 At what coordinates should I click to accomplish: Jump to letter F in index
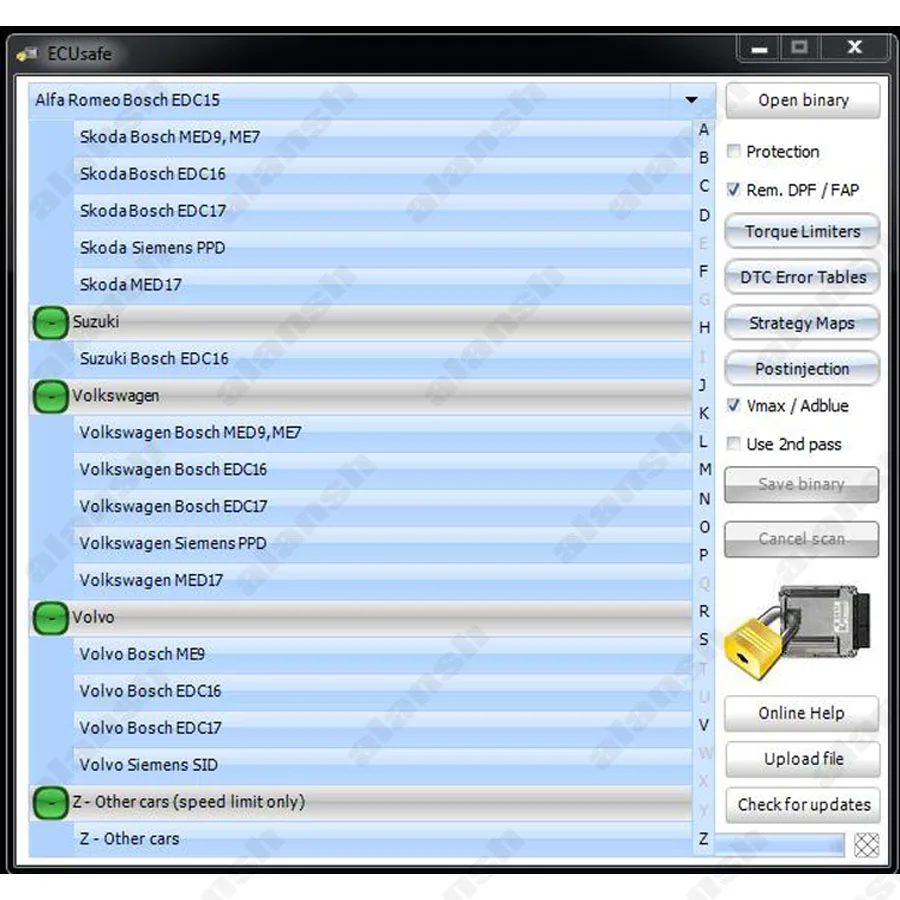point(704,271)
